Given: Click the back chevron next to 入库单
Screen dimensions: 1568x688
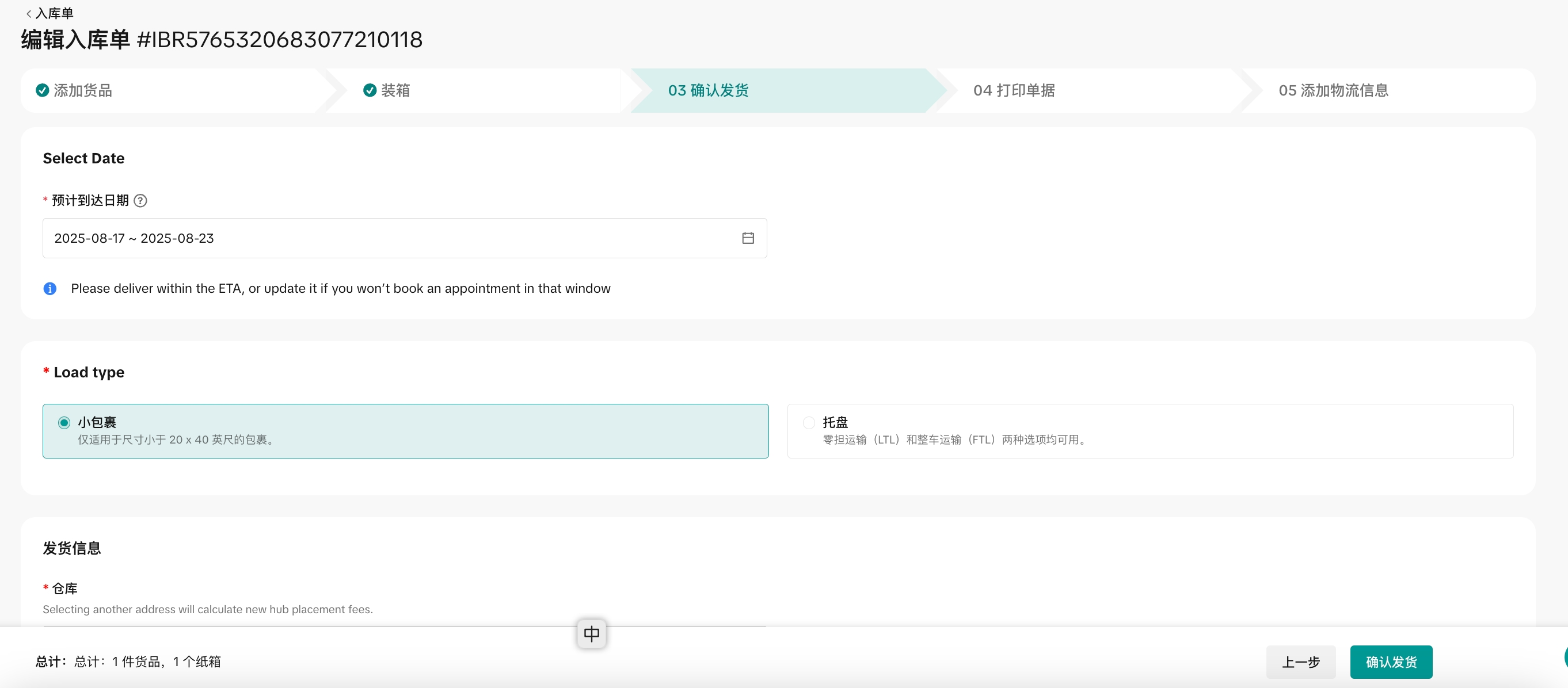Looking at the screenshot, I should pos(28,13).
